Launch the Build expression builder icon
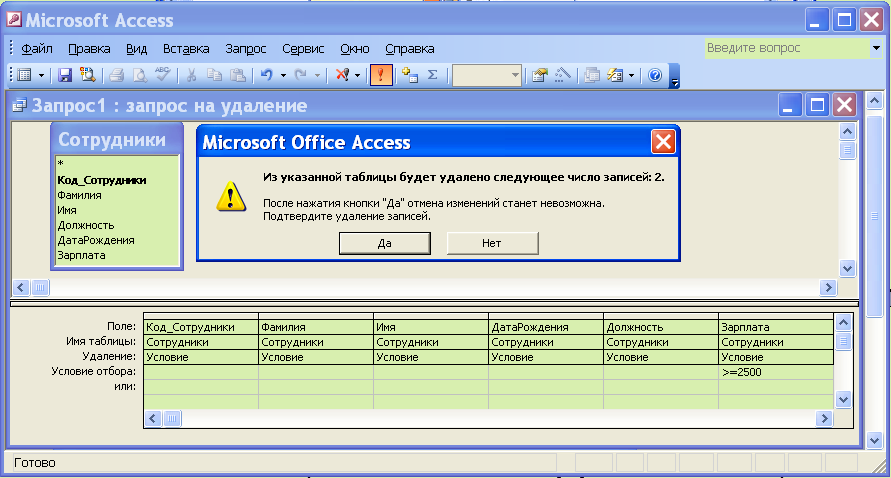Image resolution: width=891 pixels, height=478 pixels. [x=563, y=75]
